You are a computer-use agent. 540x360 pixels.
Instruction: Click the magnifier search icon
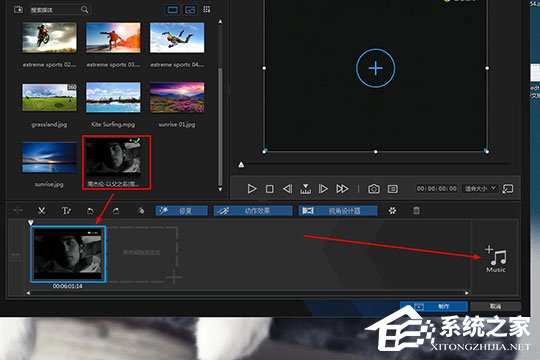tap(84, 10)
